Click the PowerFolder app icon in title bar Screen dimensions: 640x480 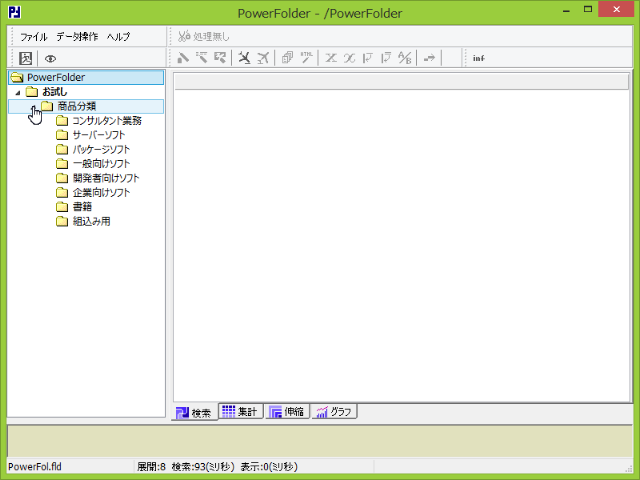pos(15,12)
